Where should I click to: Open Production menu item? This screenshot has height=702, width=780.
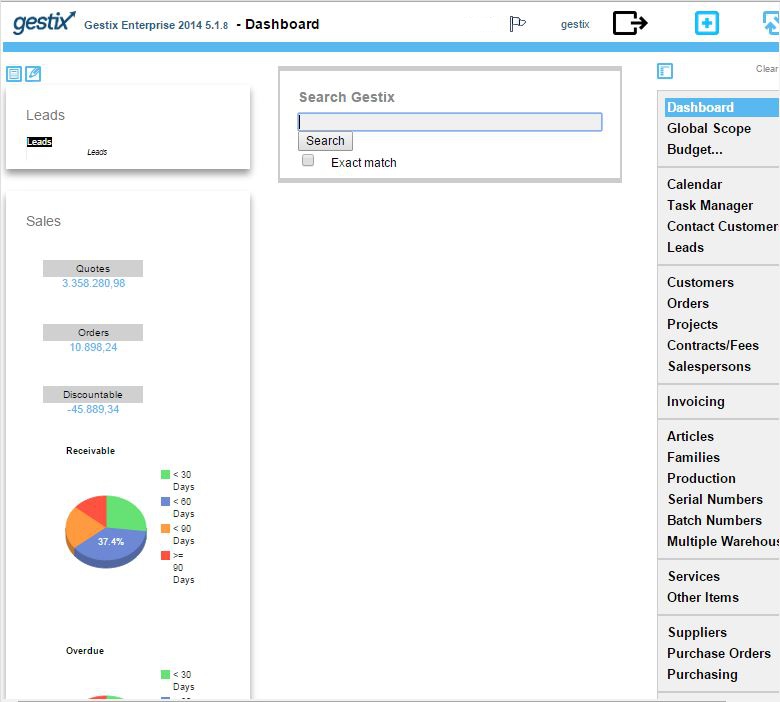[701, 478]
